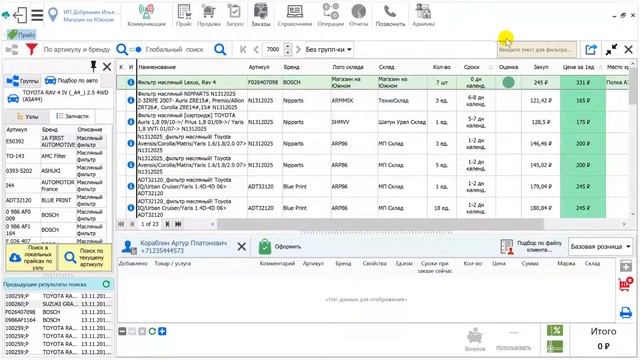Image resolution: width=640 pixels, height=360 pixels.
Task: Click the Позвонить phone icon
Action: tap(390, 12)
